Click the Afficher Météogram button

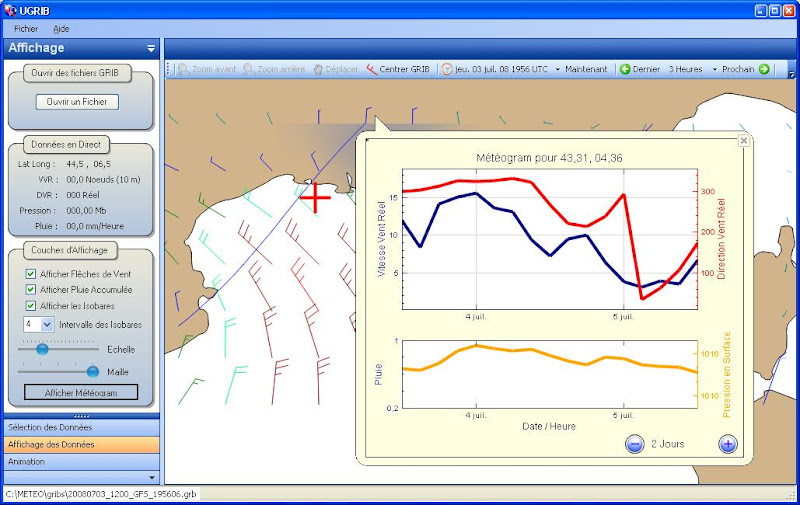tap(81, 393)
